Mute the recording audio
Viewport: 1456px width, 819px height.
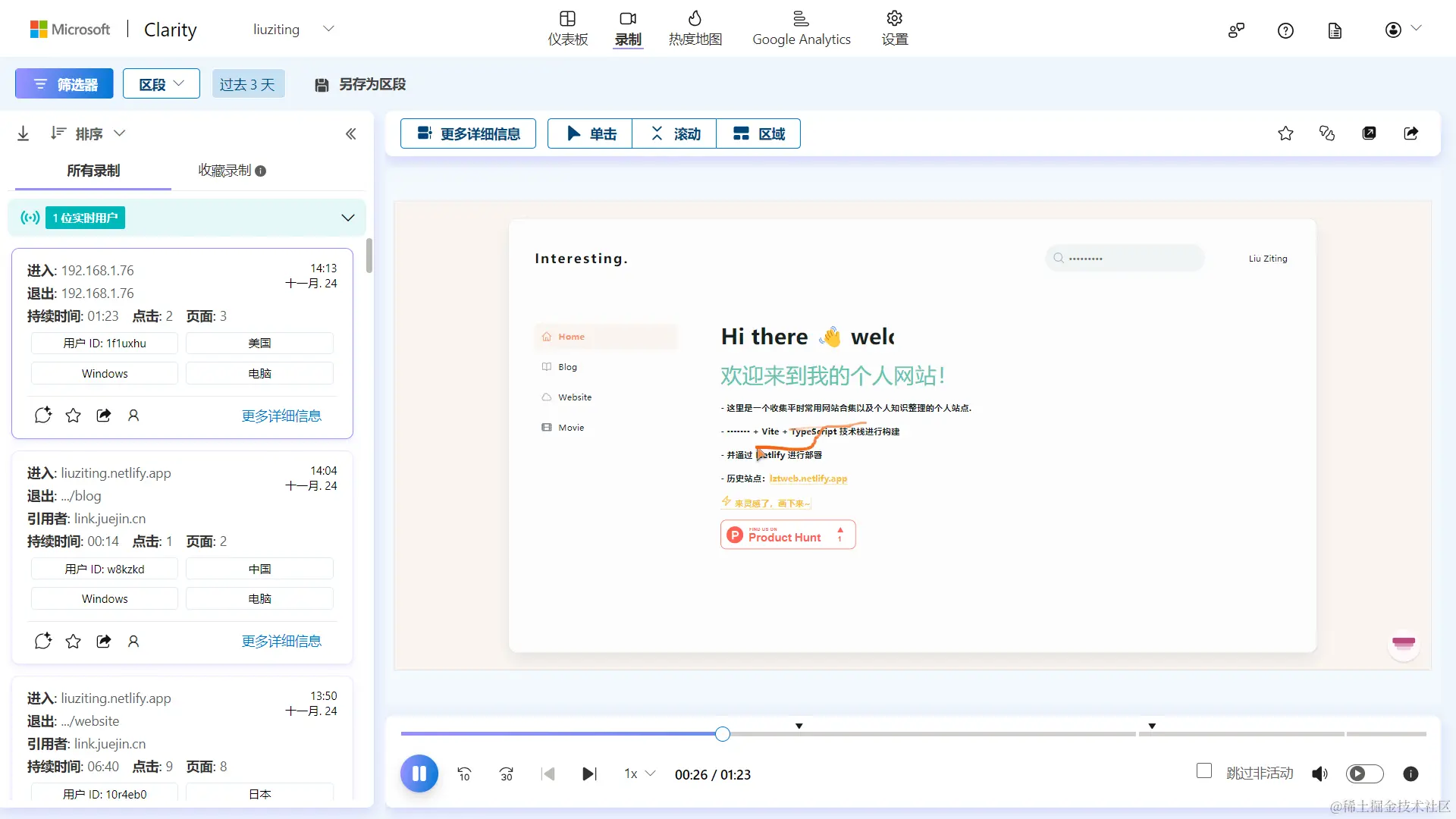pyautogui.click(x=1319, y=773)
